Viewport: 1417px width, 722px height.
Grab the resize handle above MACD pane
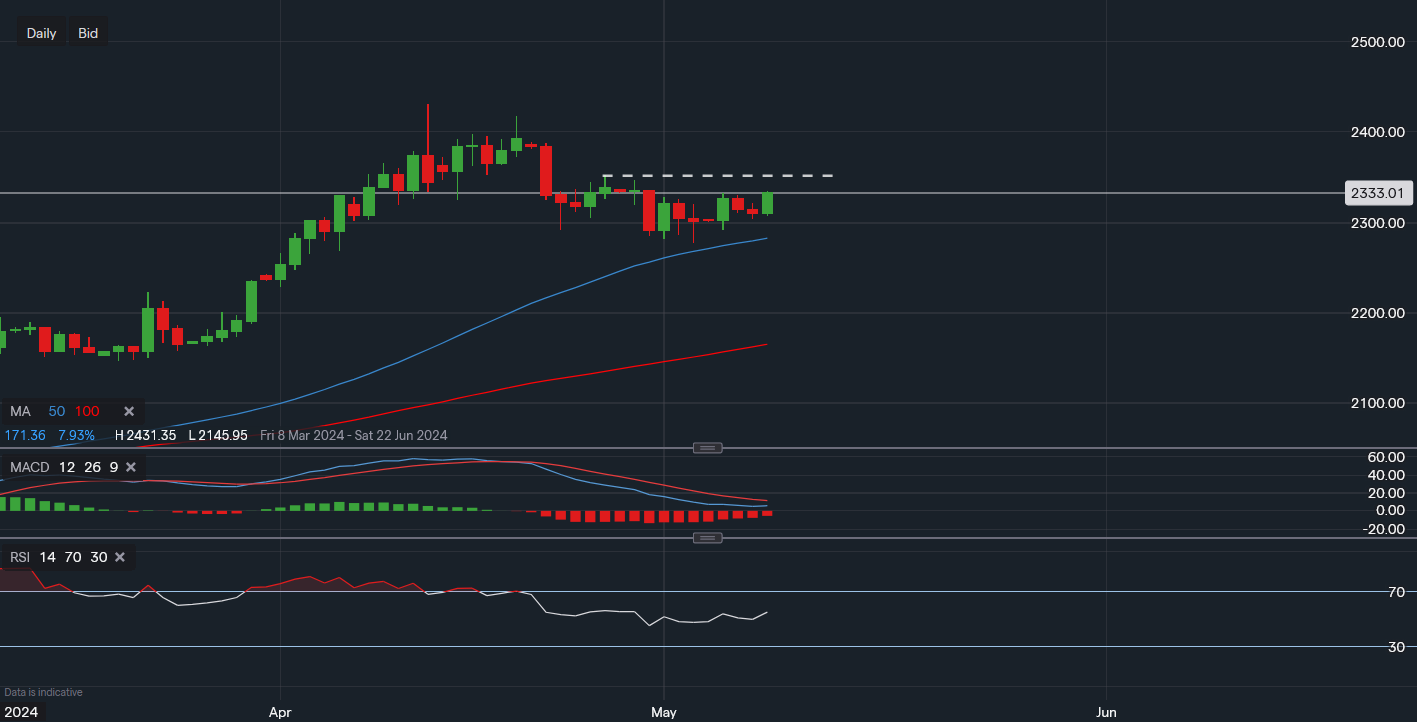707,447
